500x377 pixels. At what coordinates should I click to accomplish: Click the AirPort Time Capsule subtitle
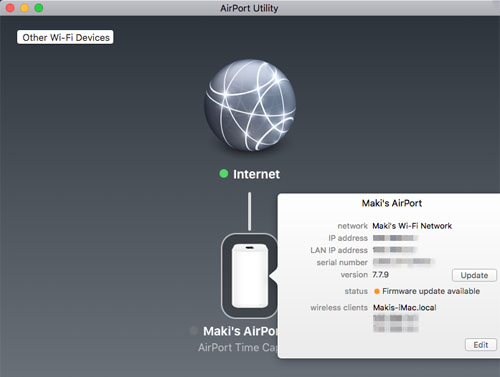tap(238, 348)
